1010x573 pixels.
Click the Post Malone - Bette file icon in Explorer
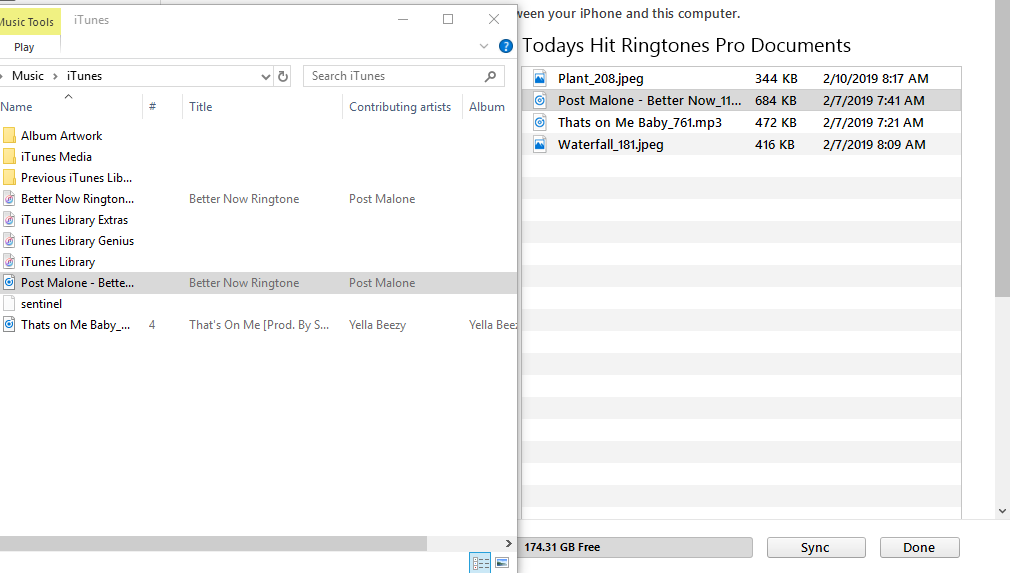[9, 283]
